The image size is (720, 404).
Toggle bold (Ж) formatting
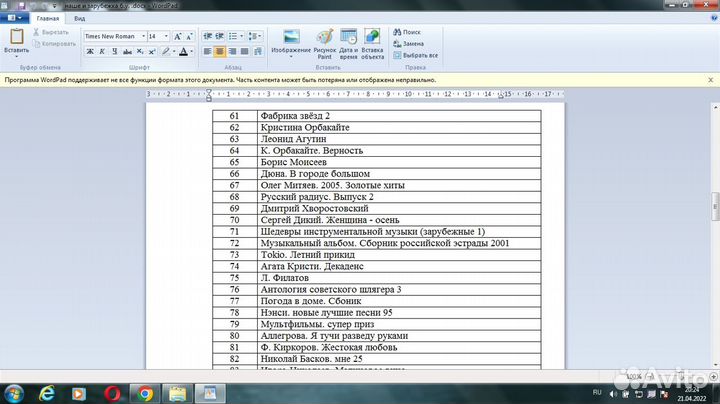coord(90,51)
